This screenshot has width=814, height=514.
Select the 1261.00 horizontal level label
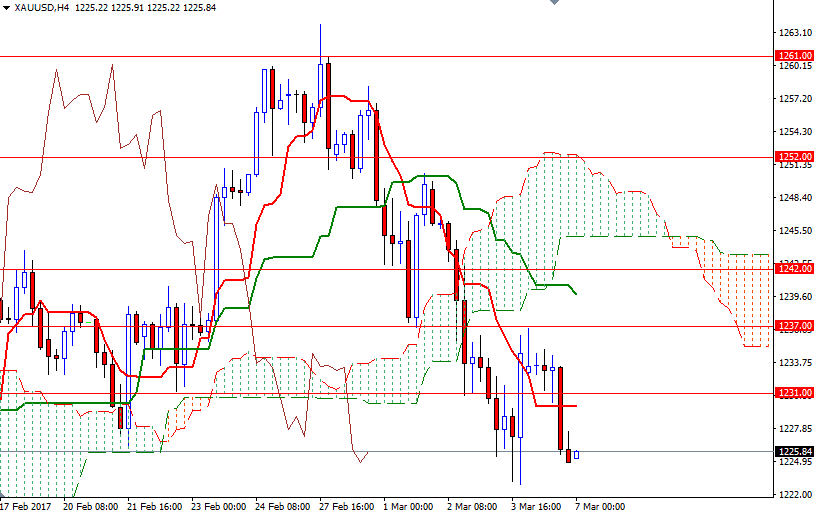(x=794, y=56)
